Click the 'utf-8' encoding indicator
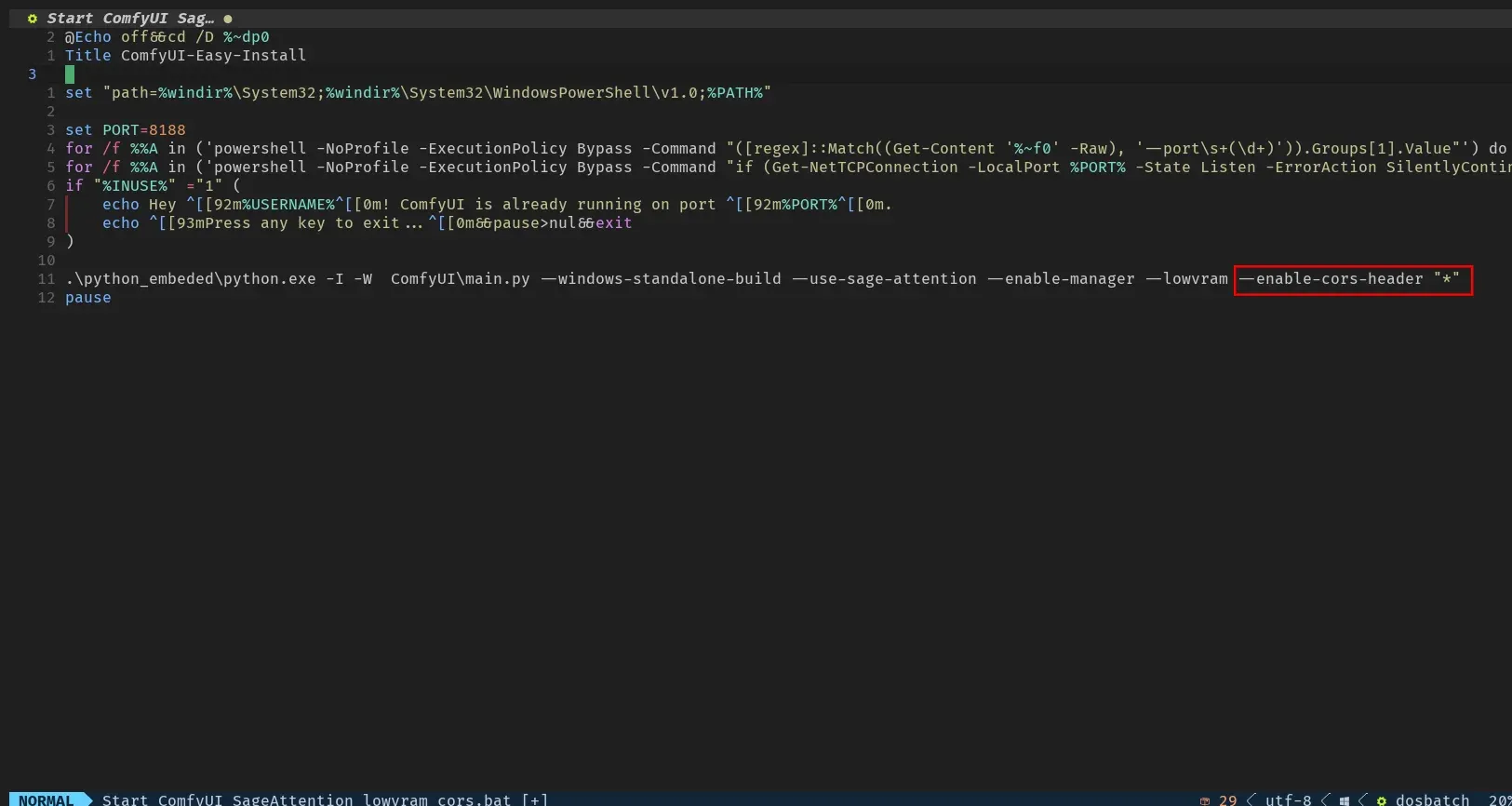This screenshot has height=806, width=1512. tap(1288, 799)
